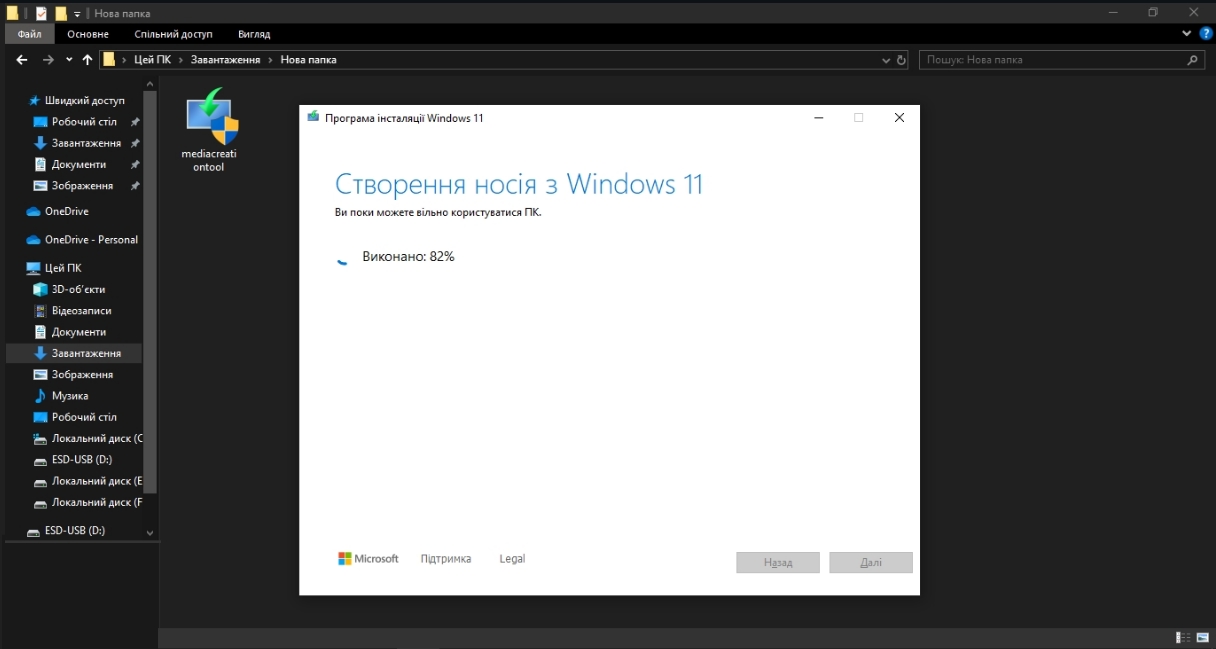Click the chevron after Цей ПК in breadcrumb

[180, 60]
